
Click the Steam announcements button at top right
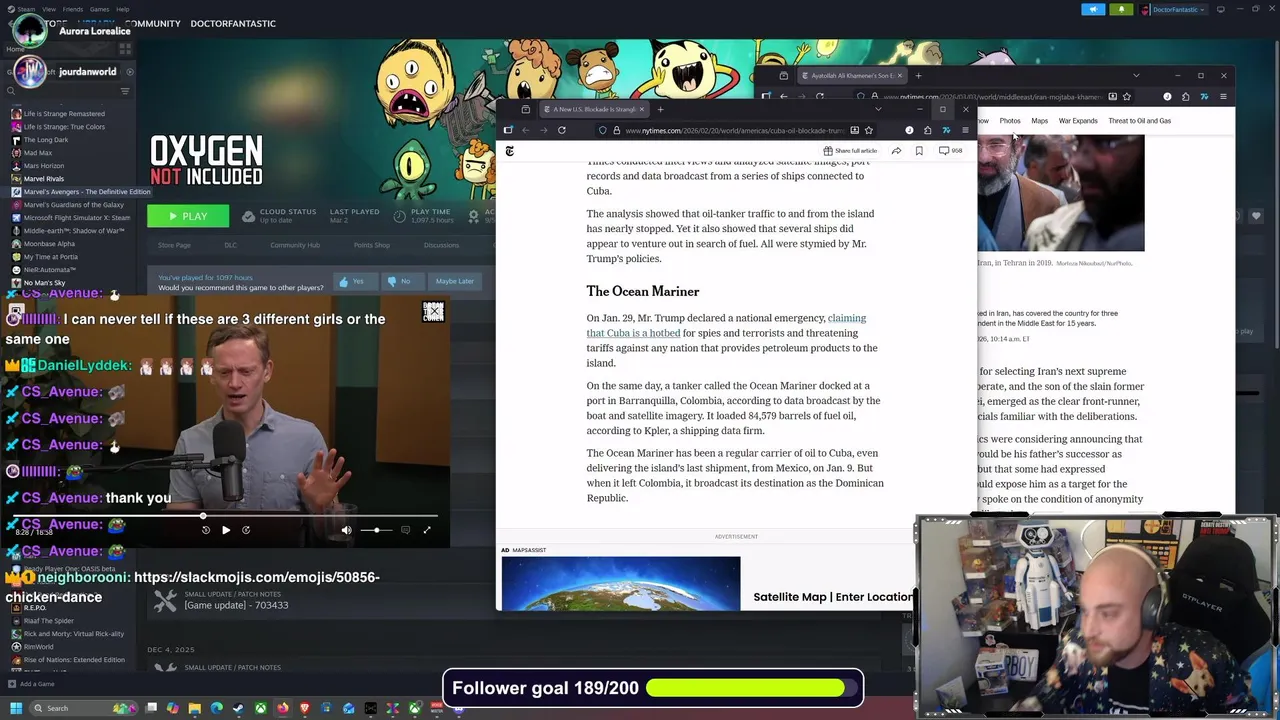tap(1093, 9)
